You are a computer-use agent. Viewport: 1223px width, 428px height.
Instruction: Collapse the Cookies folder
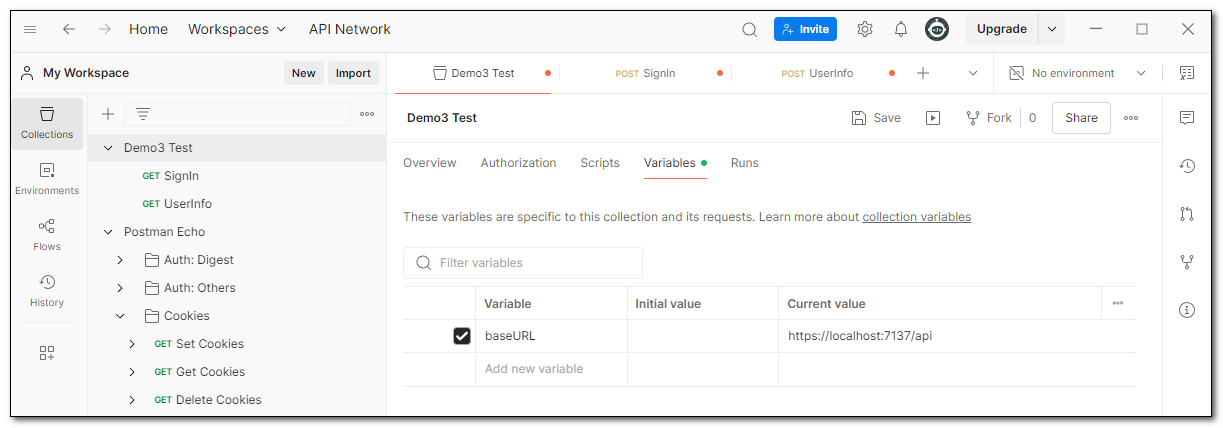(x=120, y=316)
